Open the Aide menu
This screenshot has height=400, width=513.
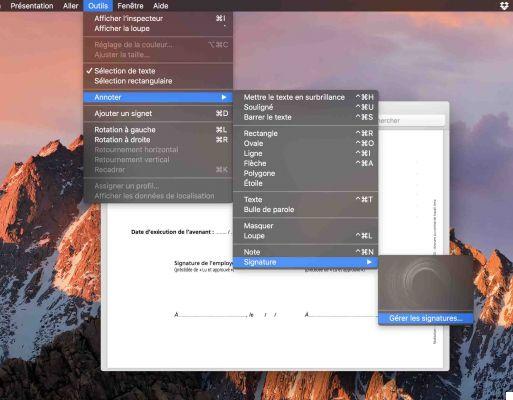[161, 6]
